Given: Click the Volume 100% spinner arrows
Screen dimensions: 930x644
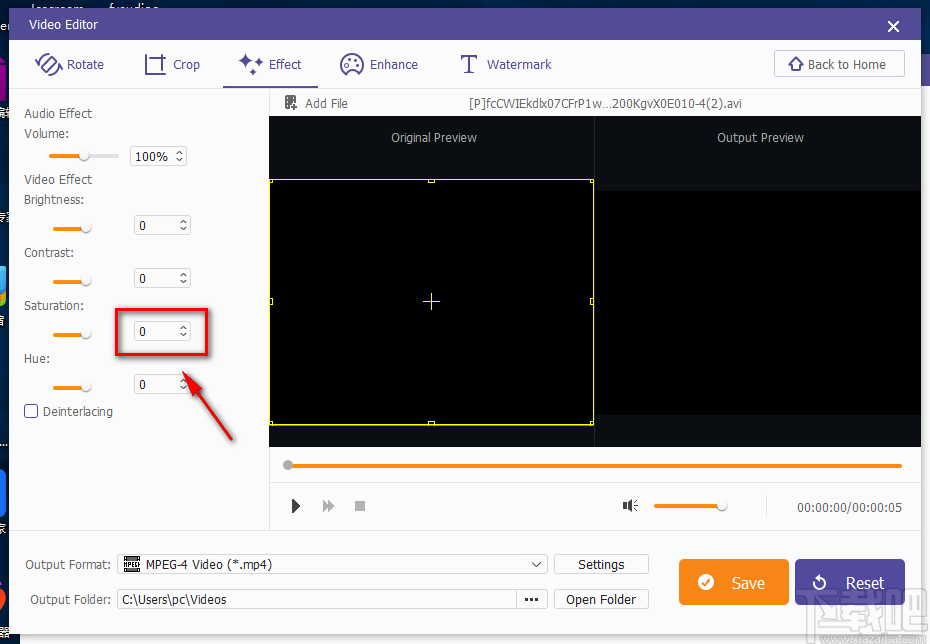Looking at the screenshot, I should click(180, 156).
